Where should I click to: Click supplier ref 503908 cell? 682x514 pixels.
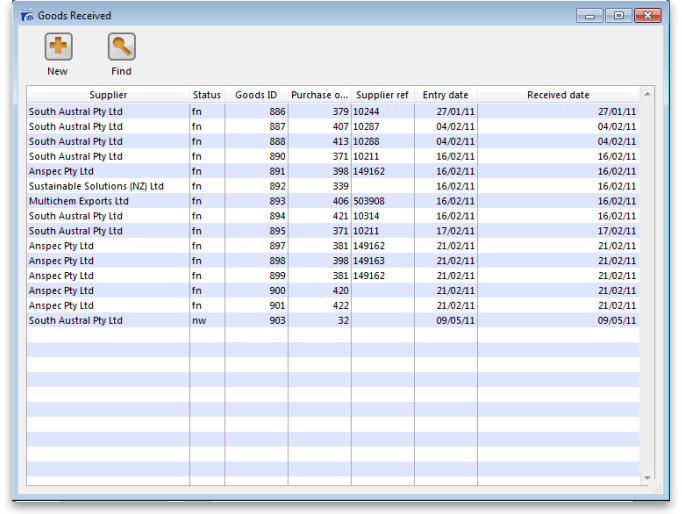(x=370, y=201)
